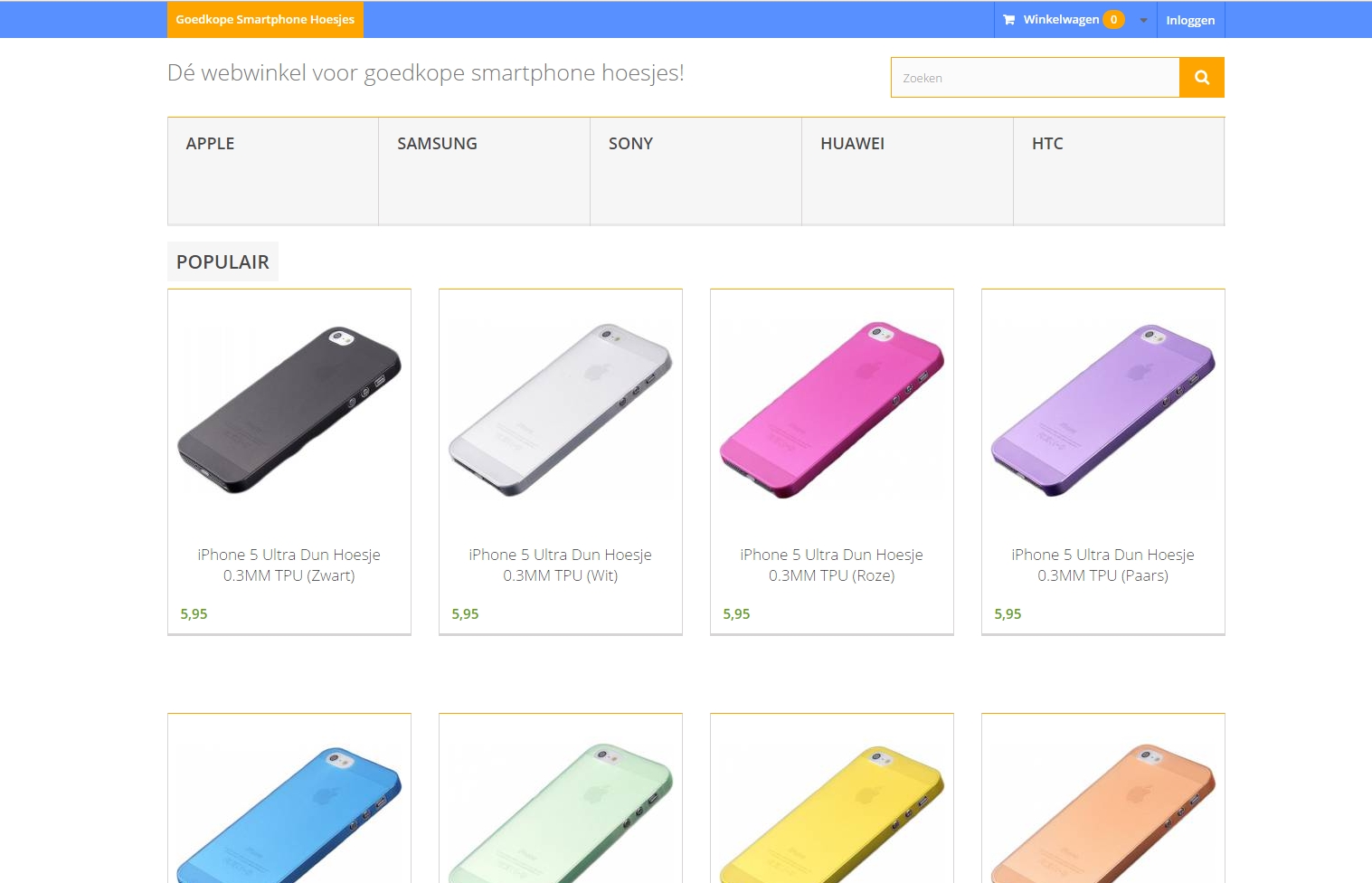Click 5,95 price under Wit case
1372x883 pixels.
(465, 613)
